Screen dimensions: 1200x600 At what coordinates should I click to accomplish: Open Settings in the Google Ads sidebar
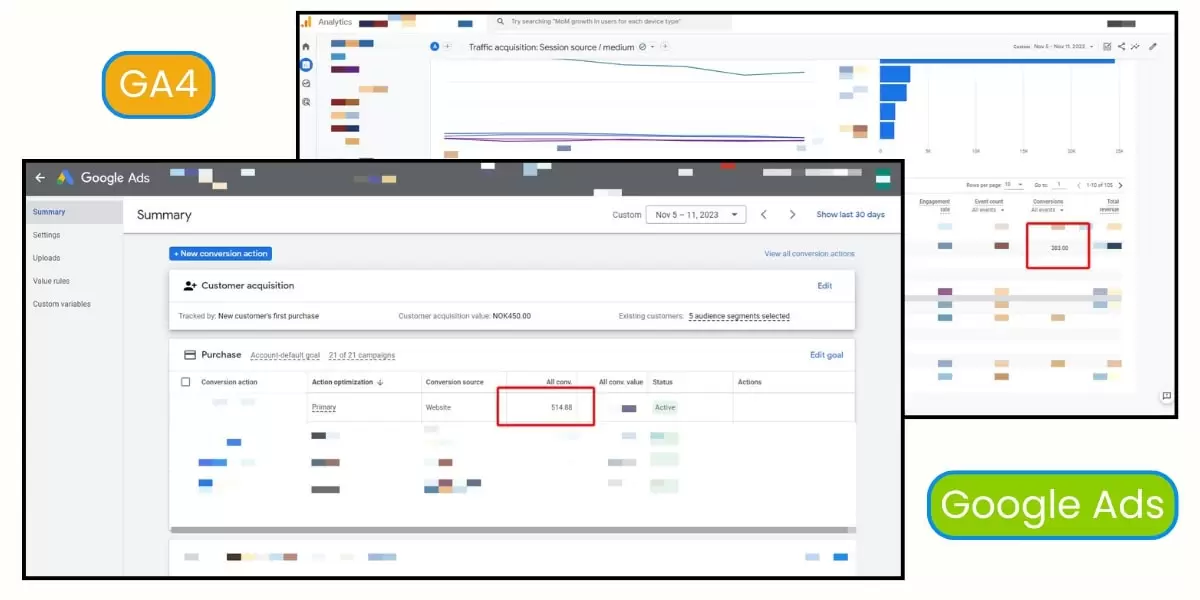point(46,235)
